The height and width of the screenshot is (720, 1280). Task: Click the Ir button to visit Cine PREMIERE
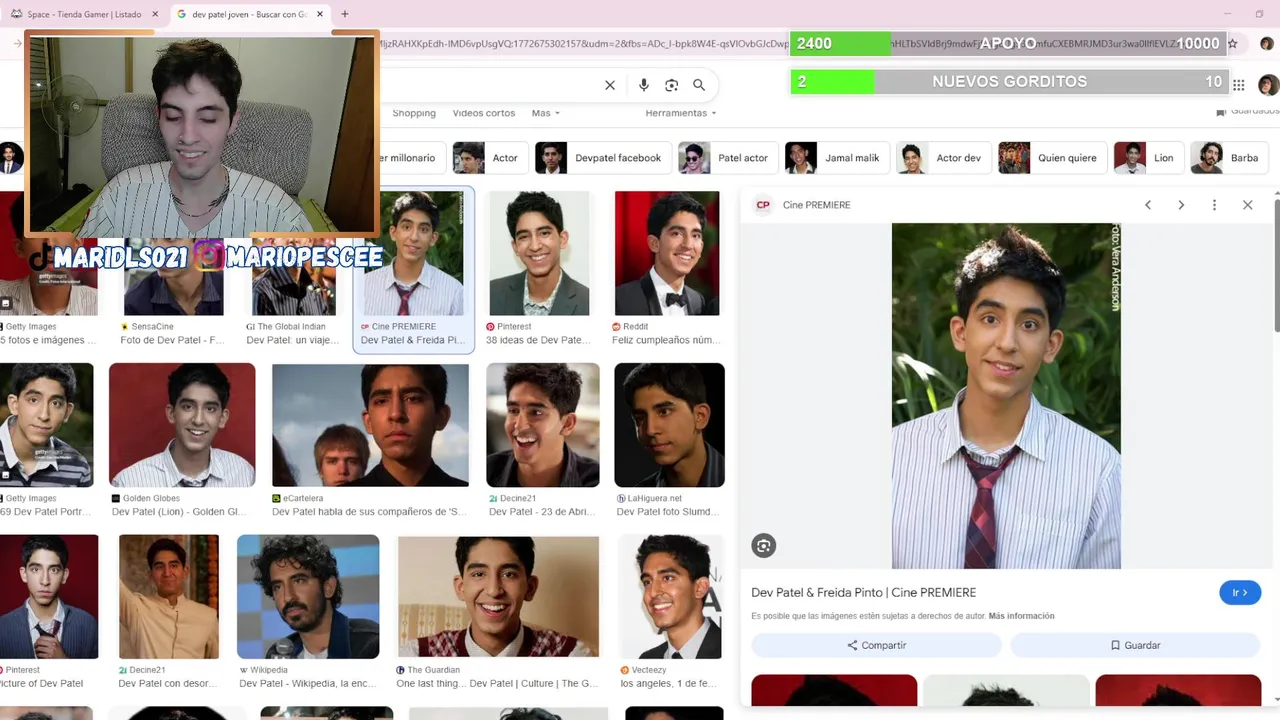pyautogui.click(x=1240, y=592)
